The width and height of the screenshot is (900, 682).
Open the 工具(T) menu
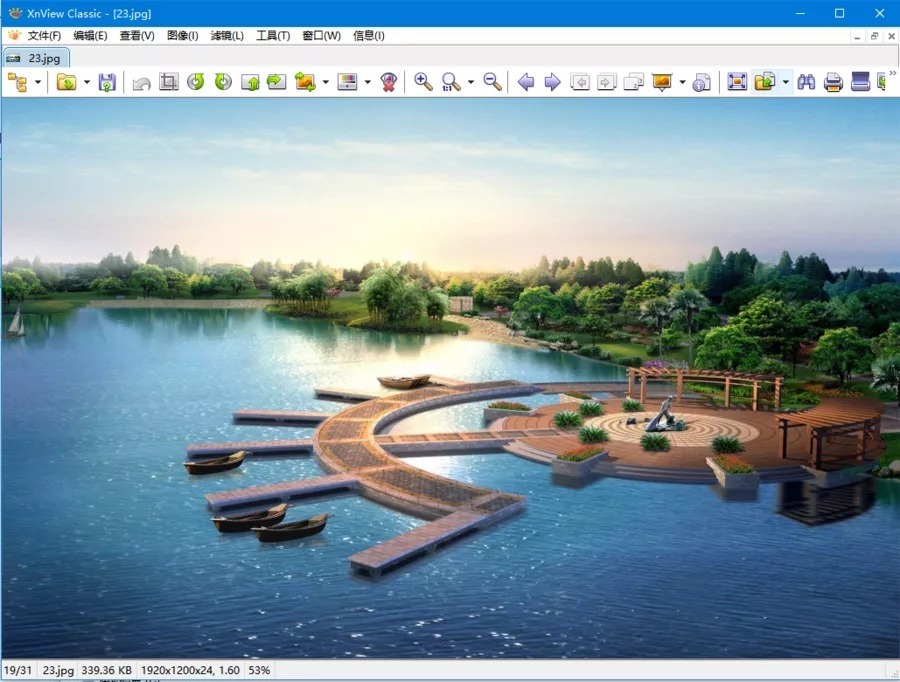[x=273, y=36]
